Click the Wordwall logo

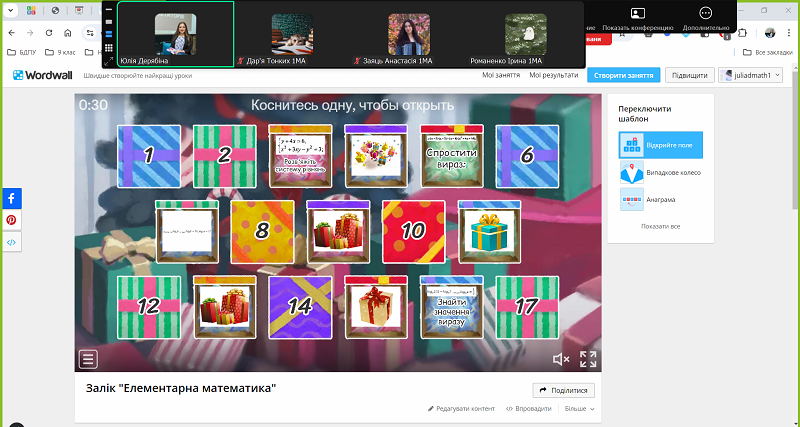click(40, 75)
